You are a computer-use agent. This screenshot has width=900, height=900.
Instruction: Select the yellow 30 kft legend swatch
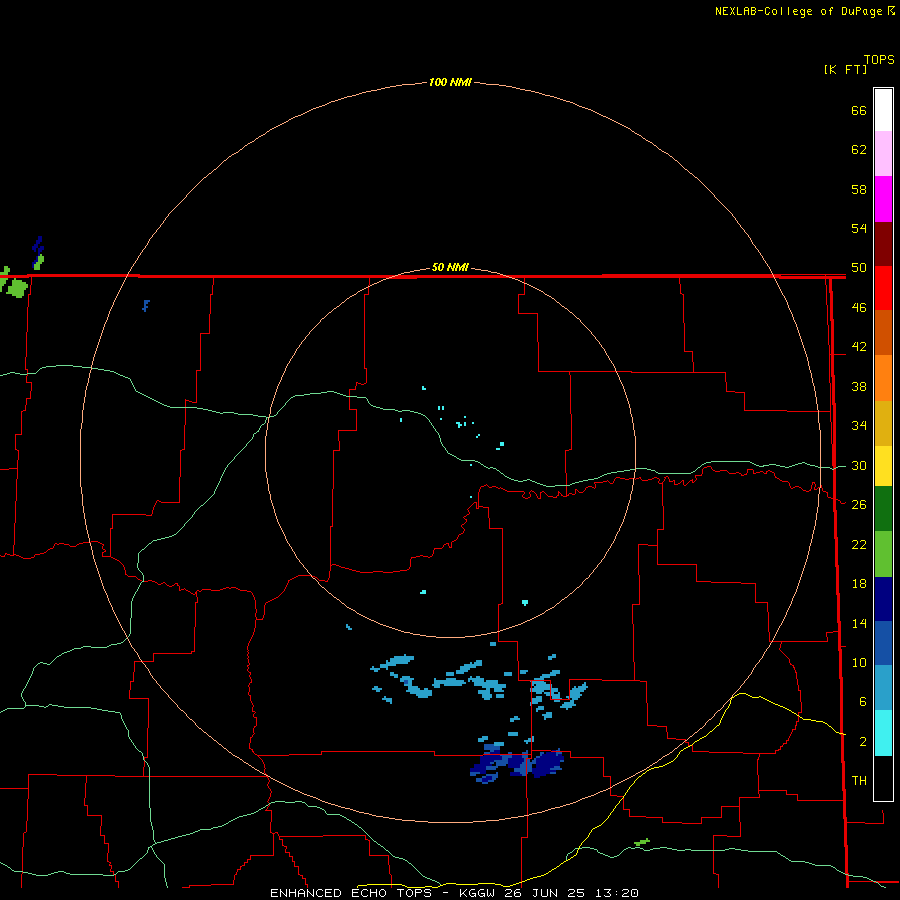tap(883, 466)
